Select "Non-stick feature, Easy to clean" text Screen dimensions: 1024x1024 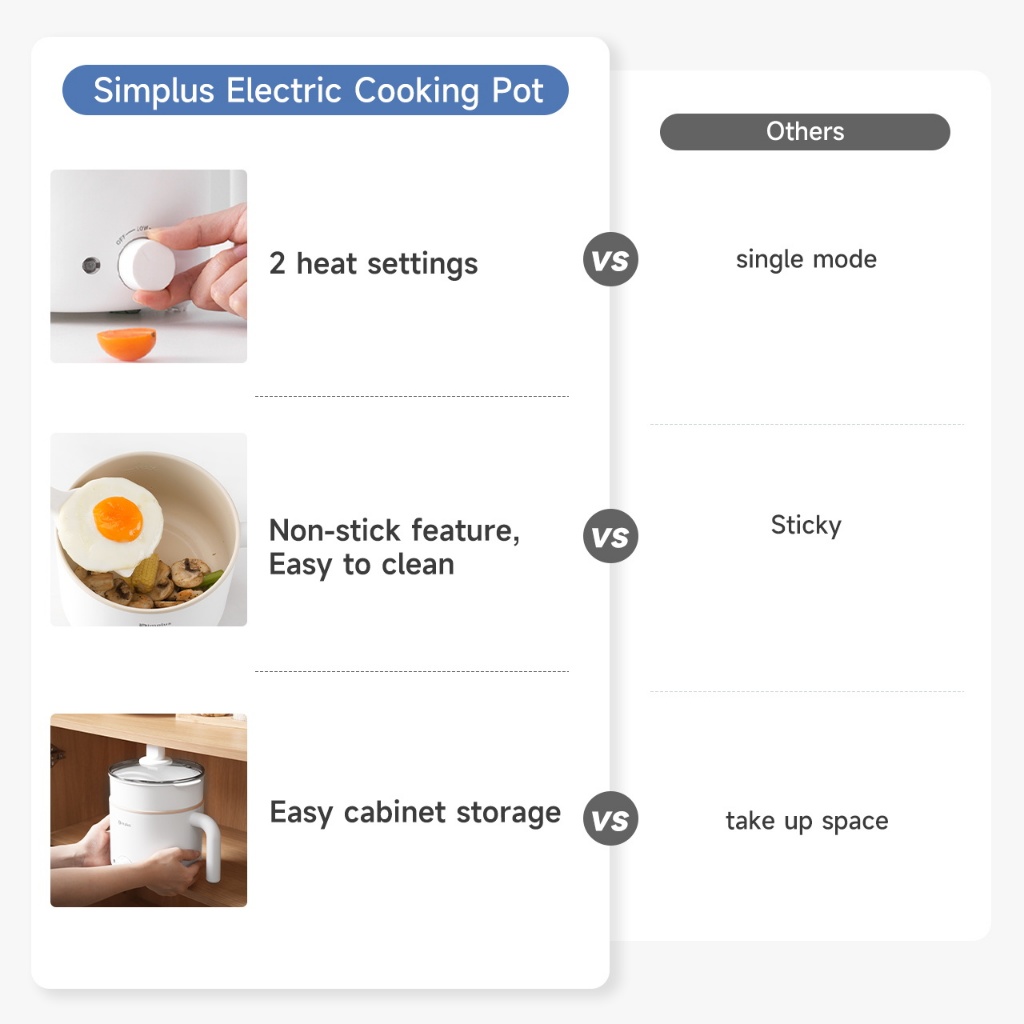[x=394, y=547]
